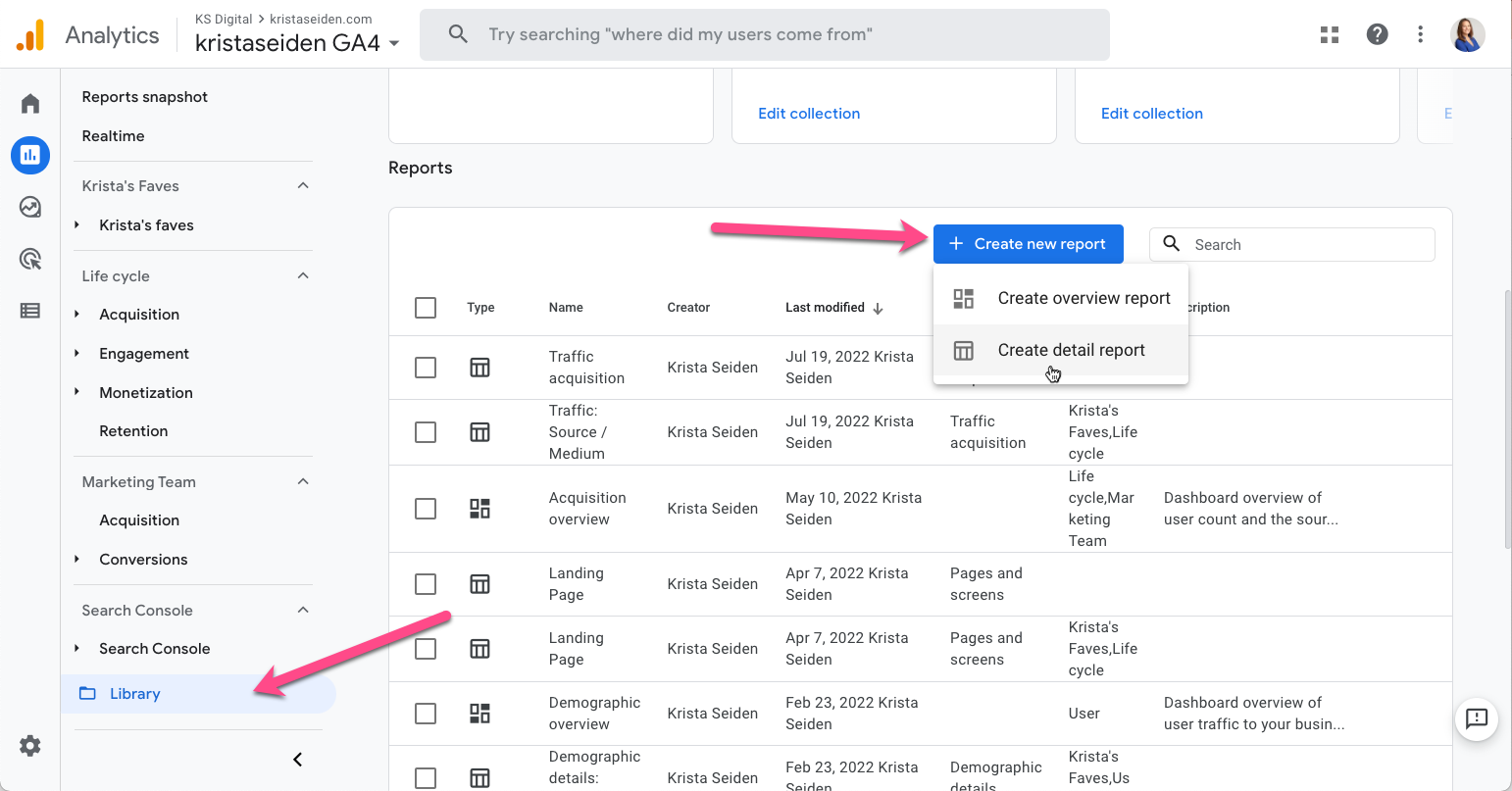Image resolution: width=1512 pixels, height=791 pixels.
Task: Click the page vertical scrollbar
Action: coord(1506,420)
